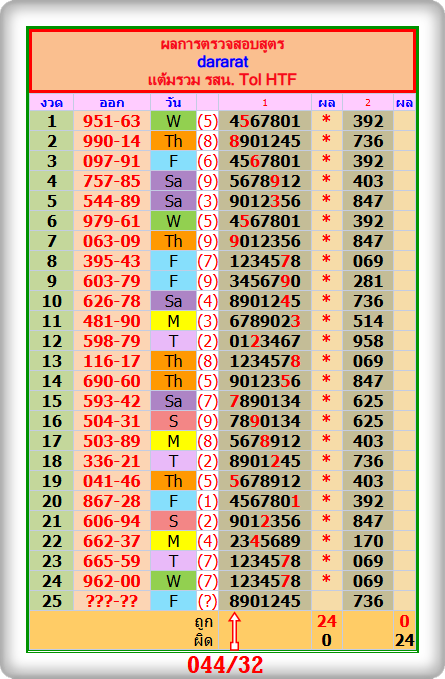
Task: Click the circled (?) in row 25
Action: [207, 601]
